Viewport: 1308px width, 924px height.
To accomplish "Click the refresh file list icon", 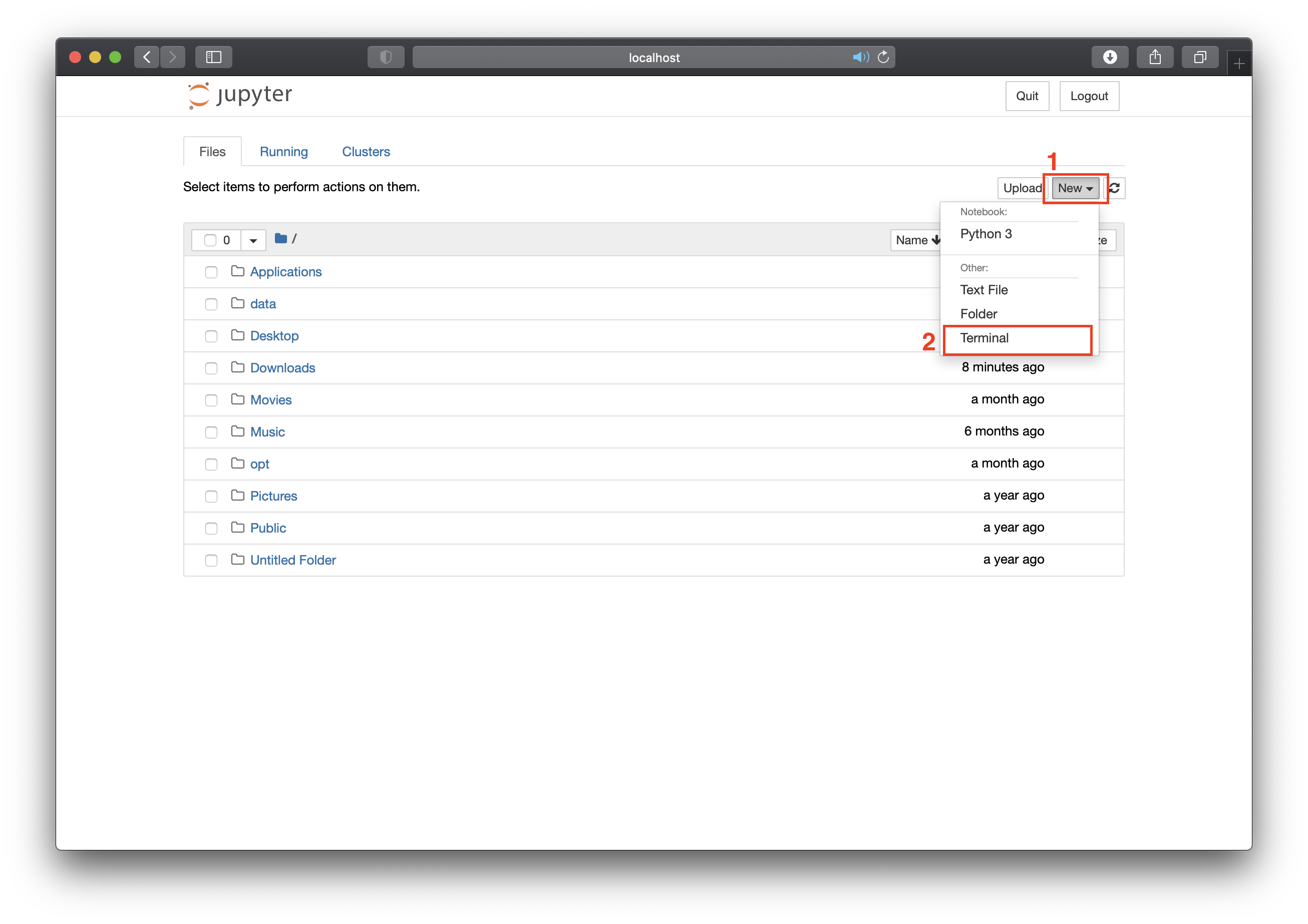I will [1115, 188].
